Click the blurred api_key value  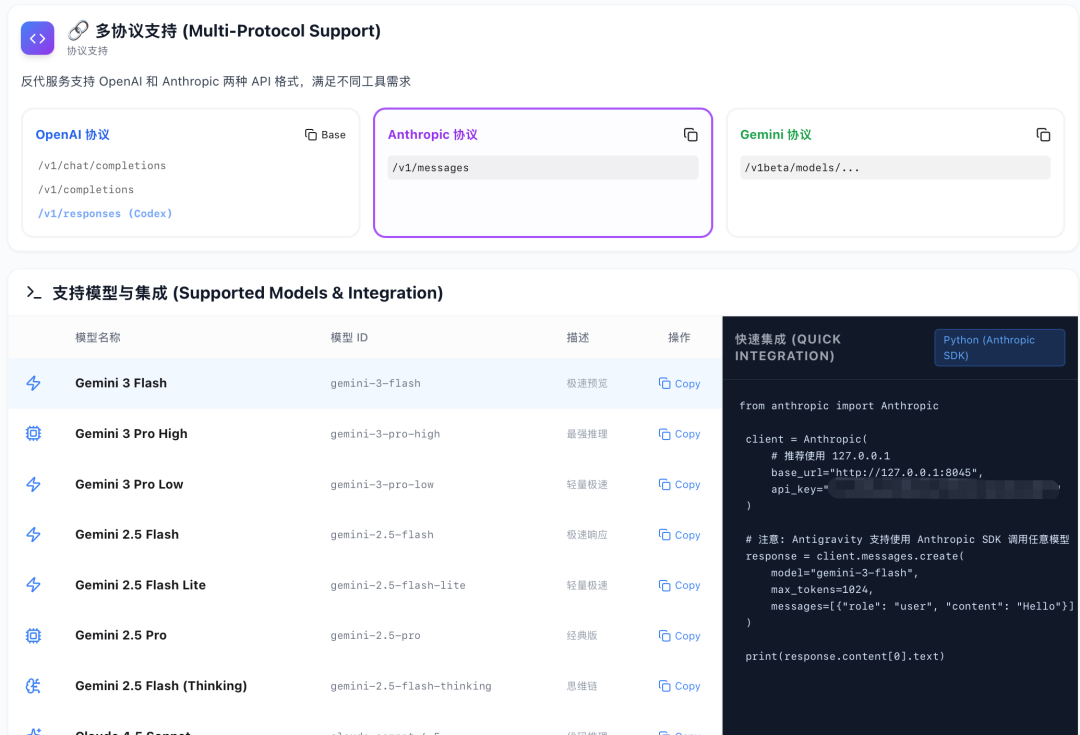pyautogui.click(x=943, y=489)
